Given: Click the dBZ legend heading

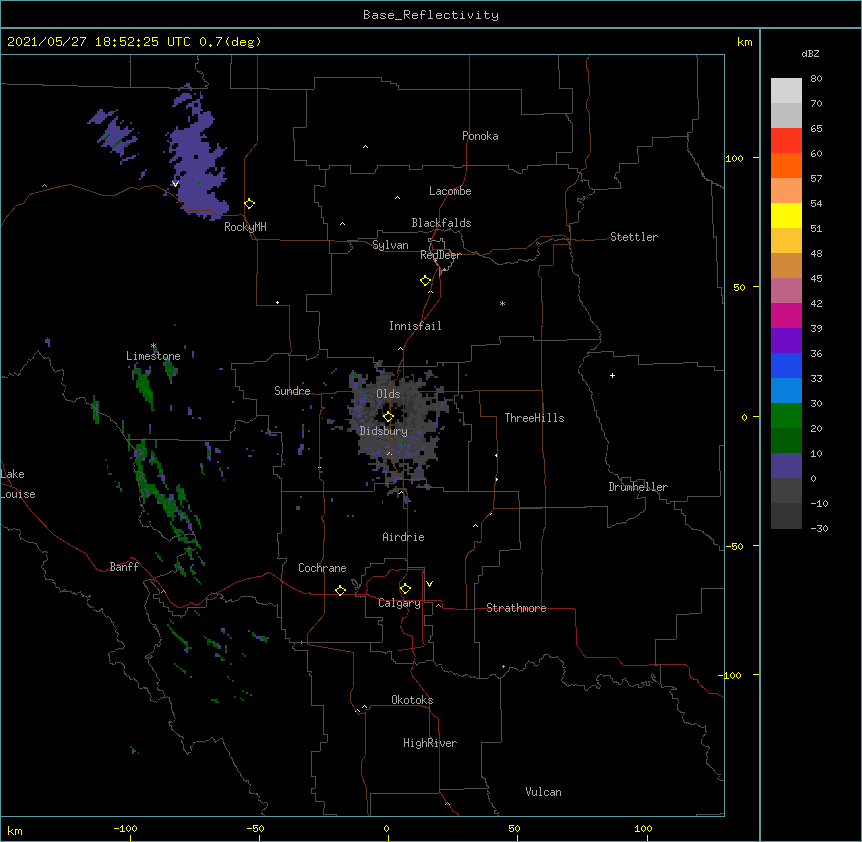Looking at the screenshot, I should point(810,53).
